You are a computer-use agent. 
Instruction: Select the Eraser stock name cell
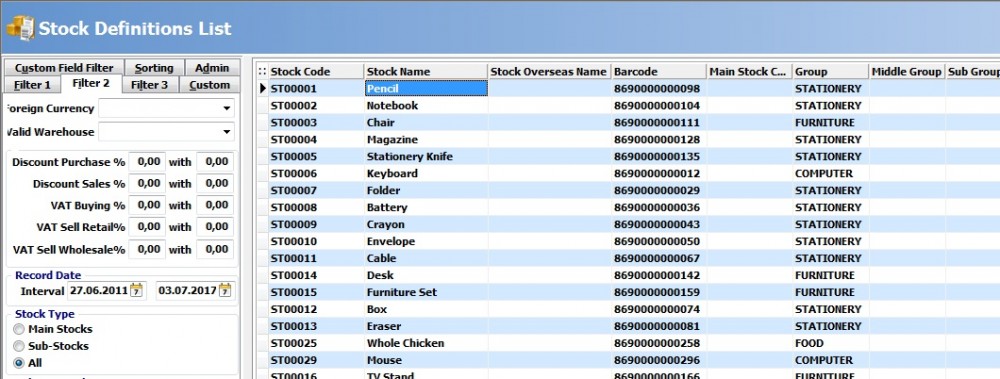[426, 326]
